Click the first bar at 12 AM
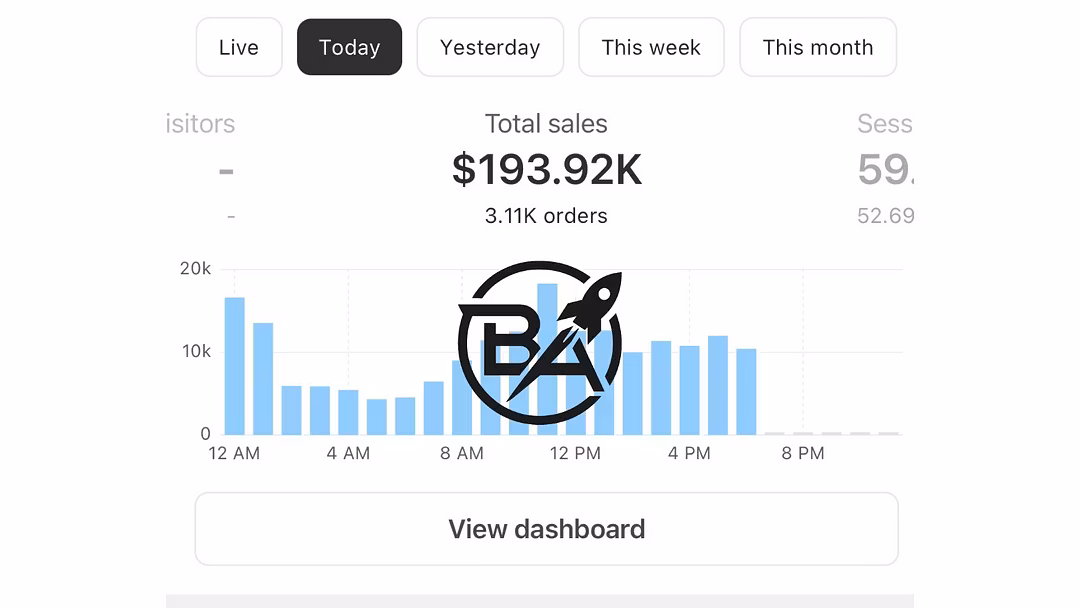Screen dimensions: 1080x608 click(234, 366)
